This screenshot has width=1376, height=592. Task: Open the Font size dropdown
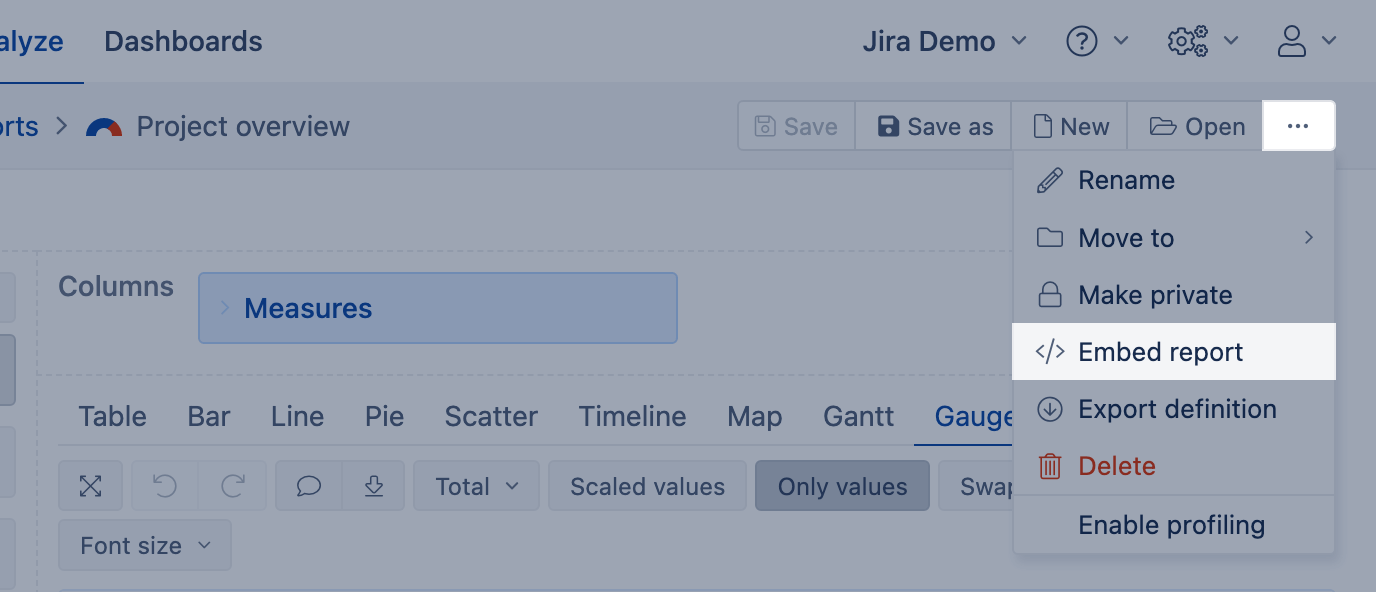[145, 545]
